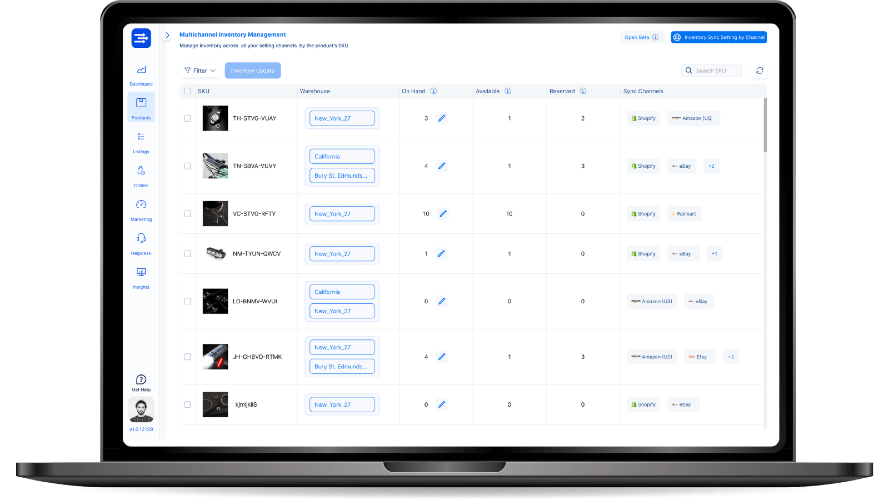Click Warehouse column header
Screen dimensions: 889x500
click(315, 91)
